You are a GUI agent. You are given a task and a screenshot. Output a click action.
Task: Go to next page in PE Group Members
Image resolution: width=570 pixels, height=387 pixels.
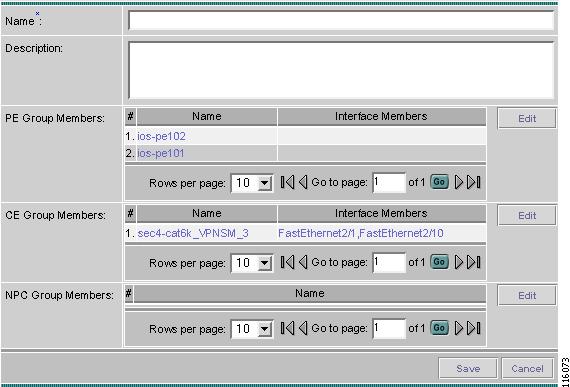pyautogui.click(x=459, y=182)
